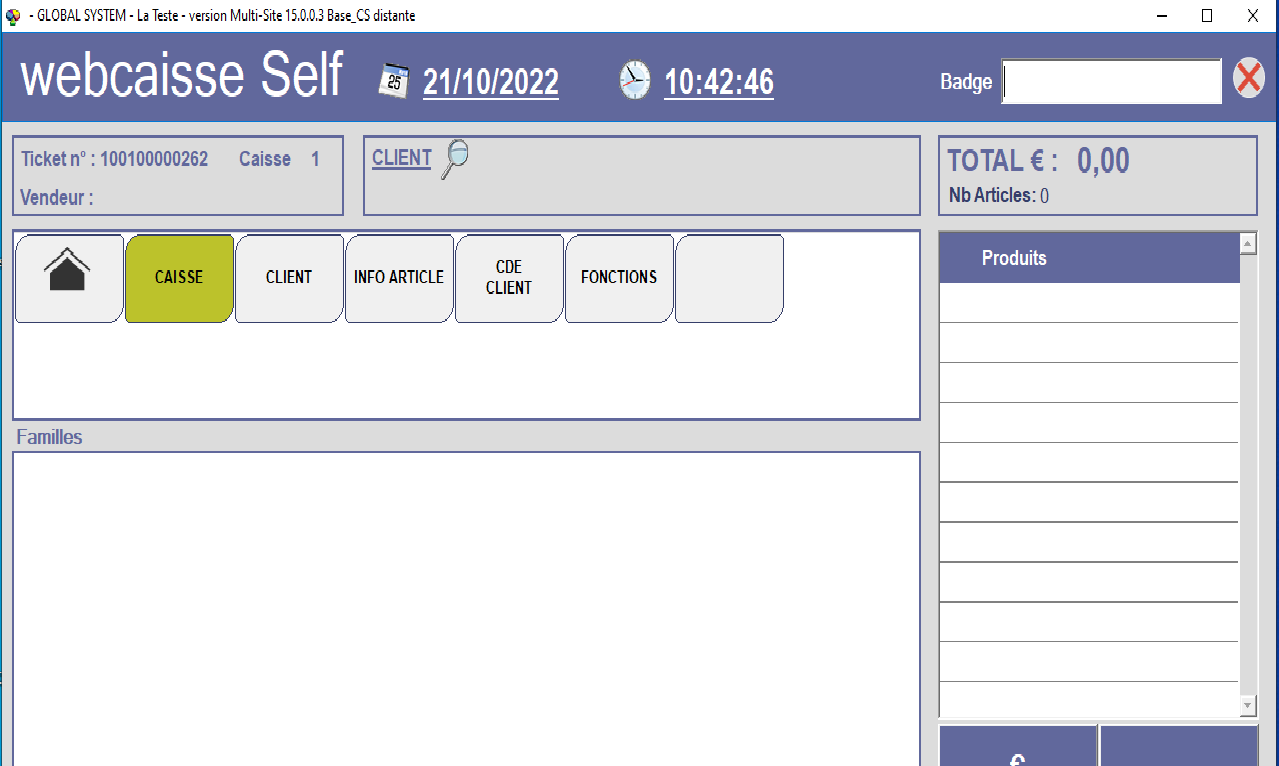
Task: Open the INFO ARTICLE tab
Action: [399, 278]
